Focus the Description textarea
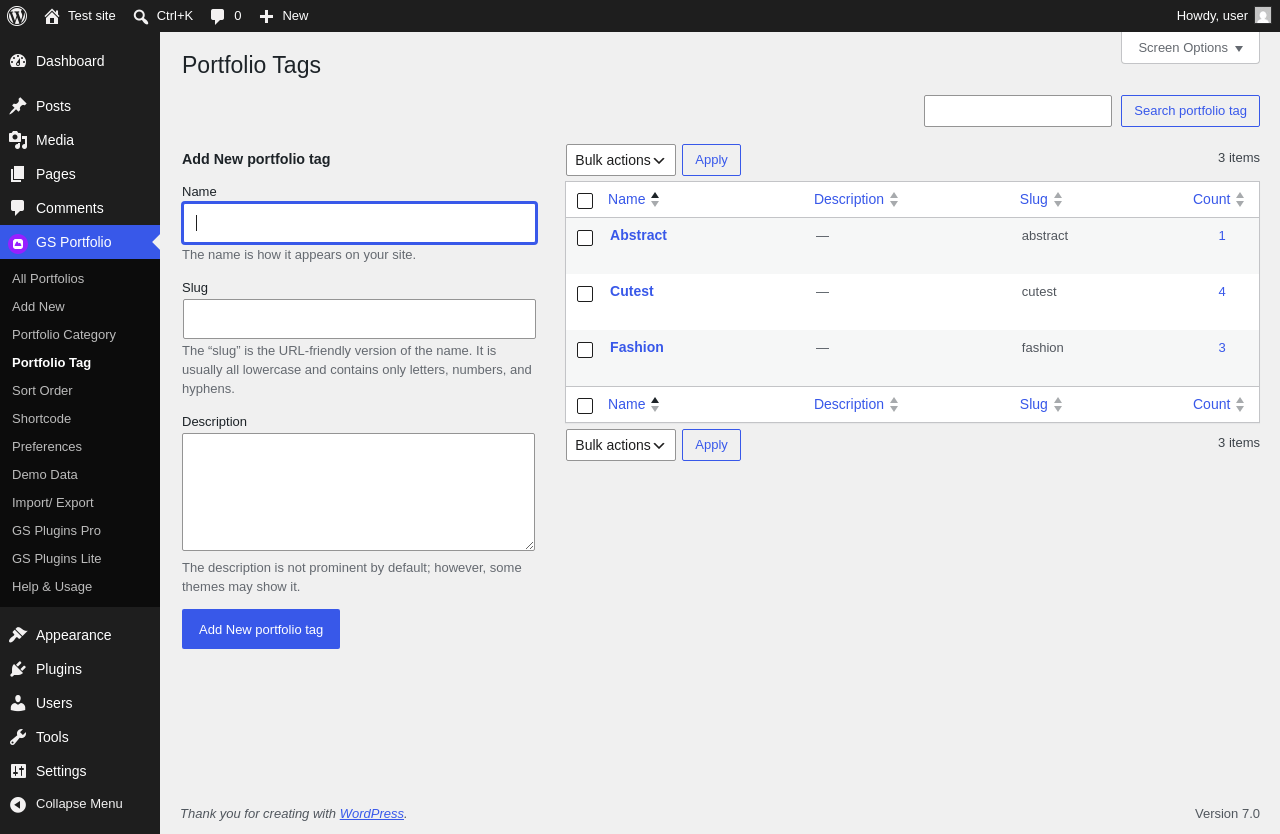 358,492
